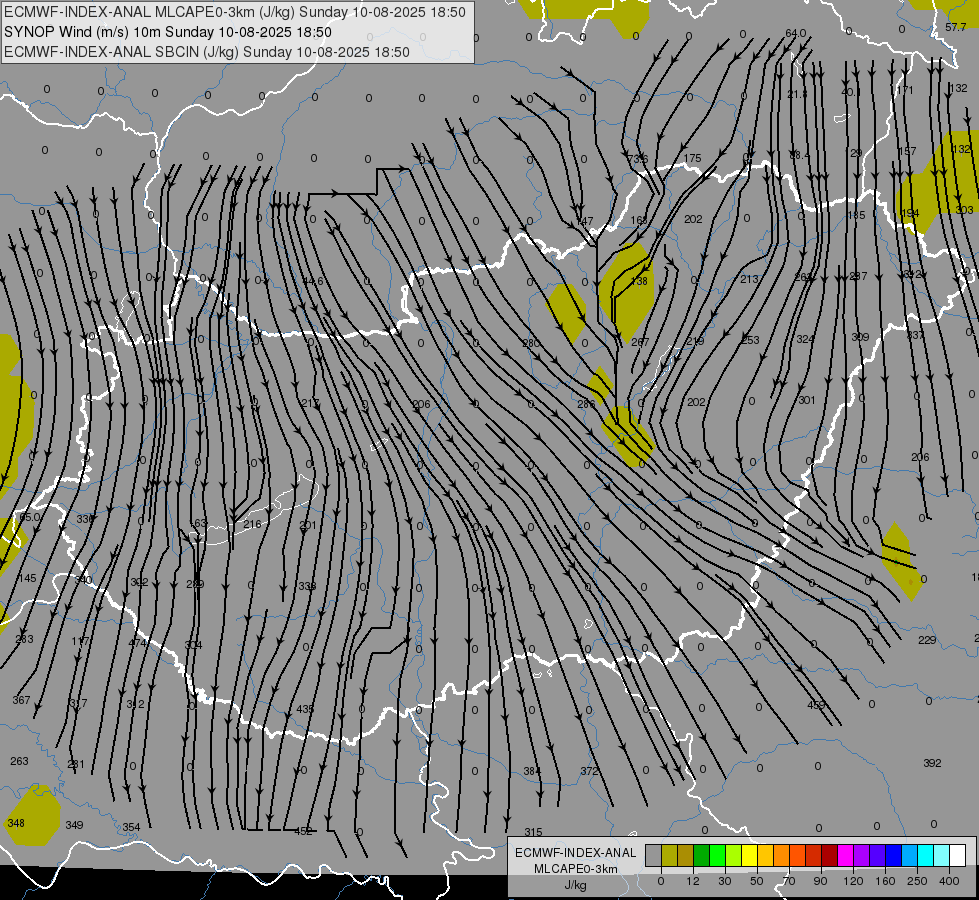Click the map value '138' on olive patch
979x900 pixels.
(639, 281)
